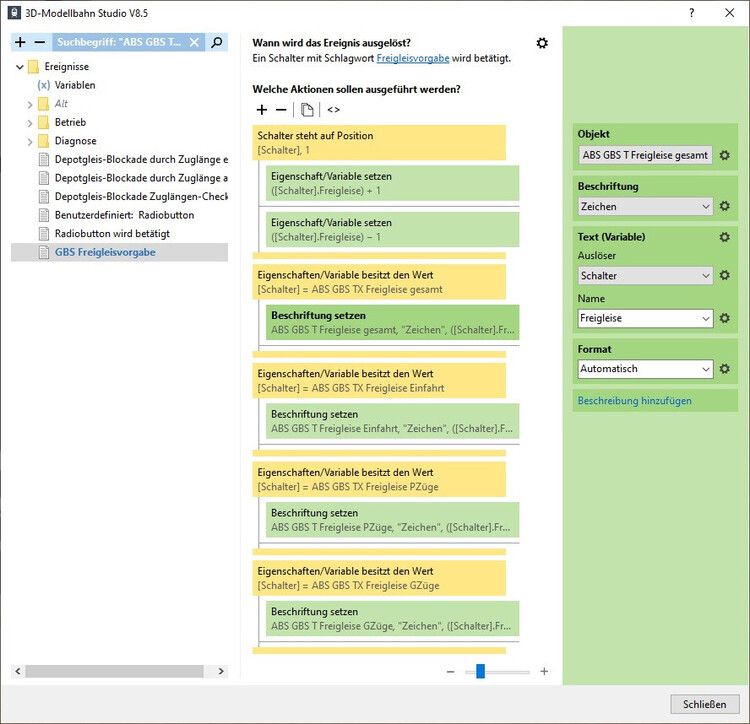Click the copy actions icon in action toolbar
This screenshot has height=724, width=750.
307,109
